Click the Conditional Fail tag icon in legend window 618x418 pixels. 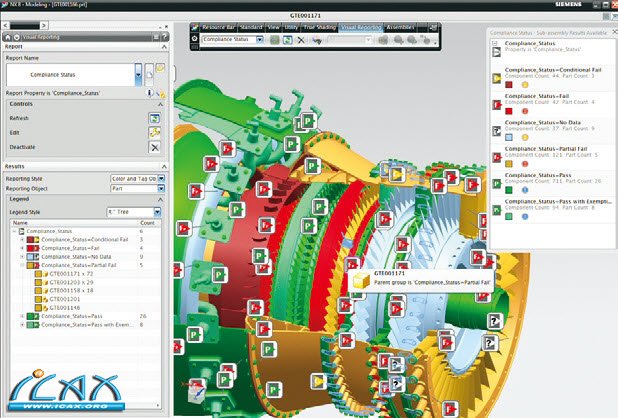(497, 78)
